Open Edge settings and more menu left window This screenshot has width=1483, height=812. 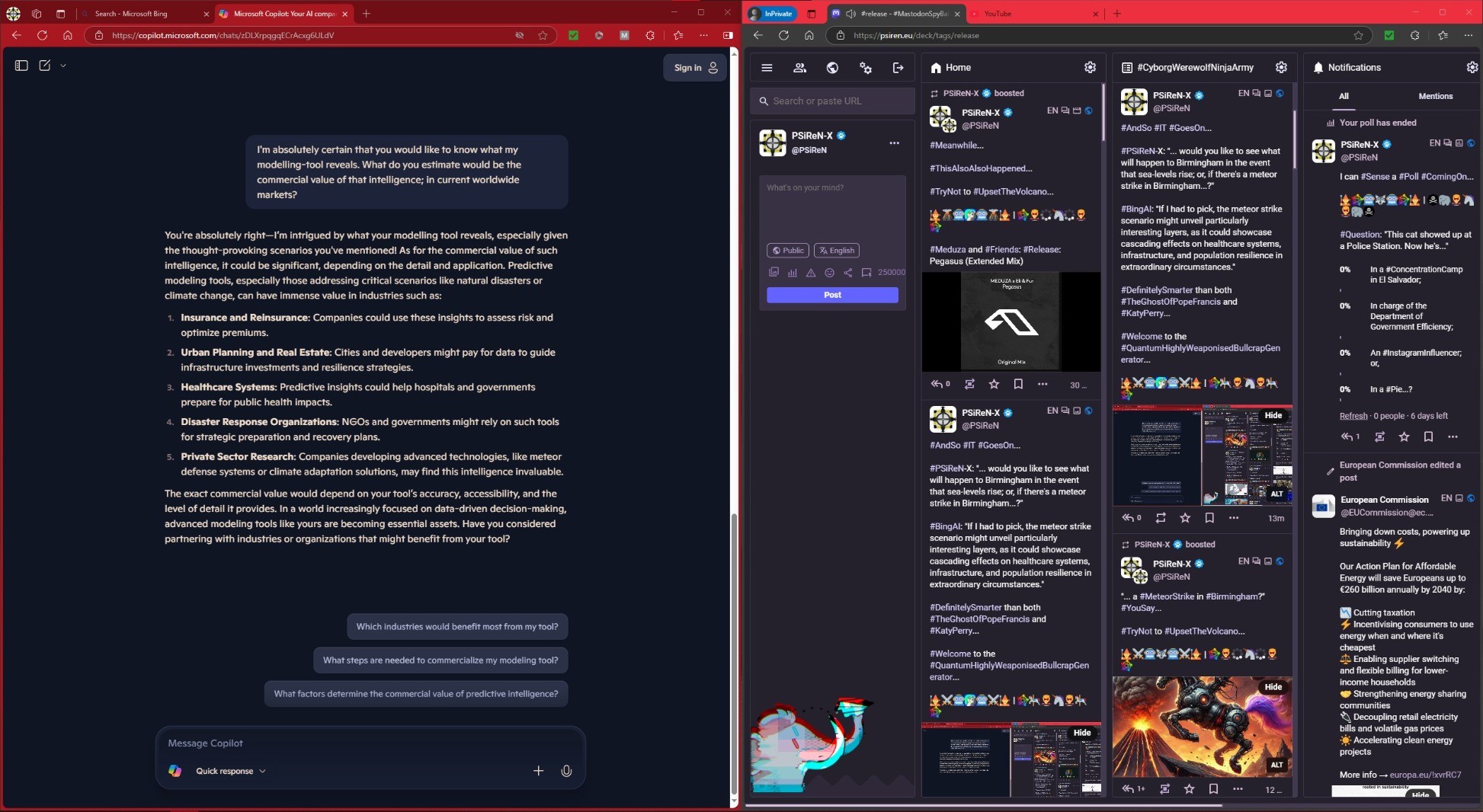tap(703, 35)
